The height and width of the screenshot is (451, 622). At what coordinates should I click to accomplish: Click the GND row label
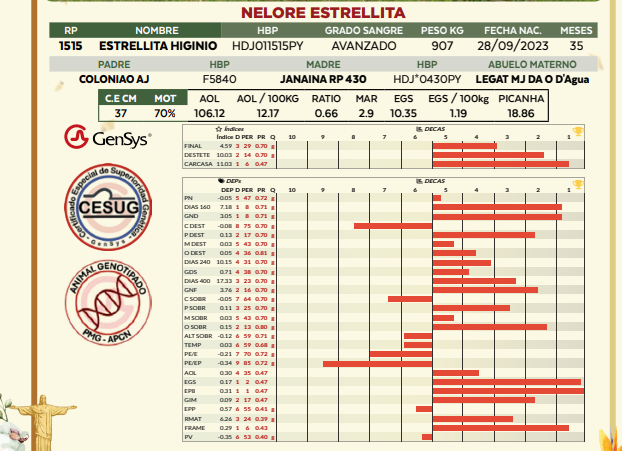(x=191, y=216)
